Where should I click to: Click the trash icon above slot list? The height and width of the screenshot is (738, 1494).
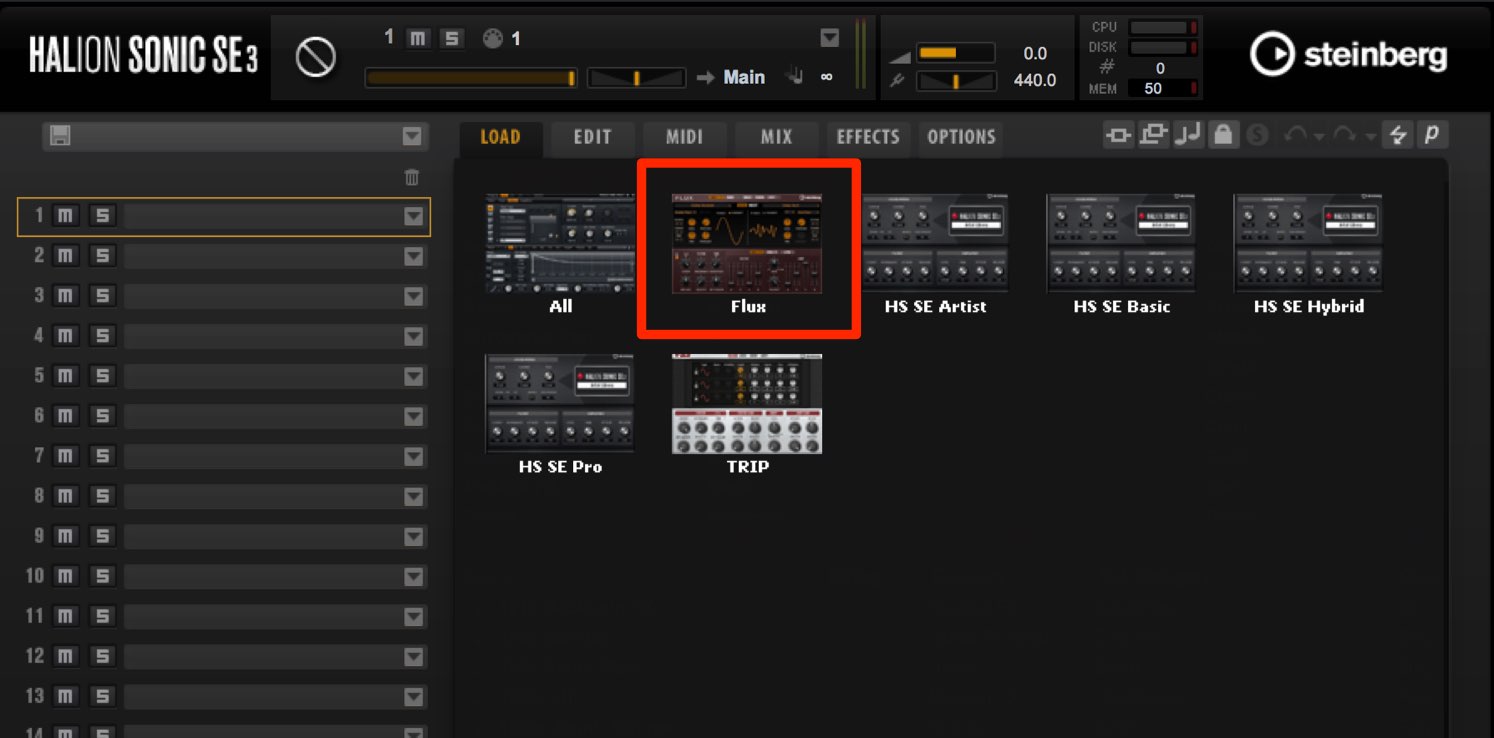(x=412, y=178)
